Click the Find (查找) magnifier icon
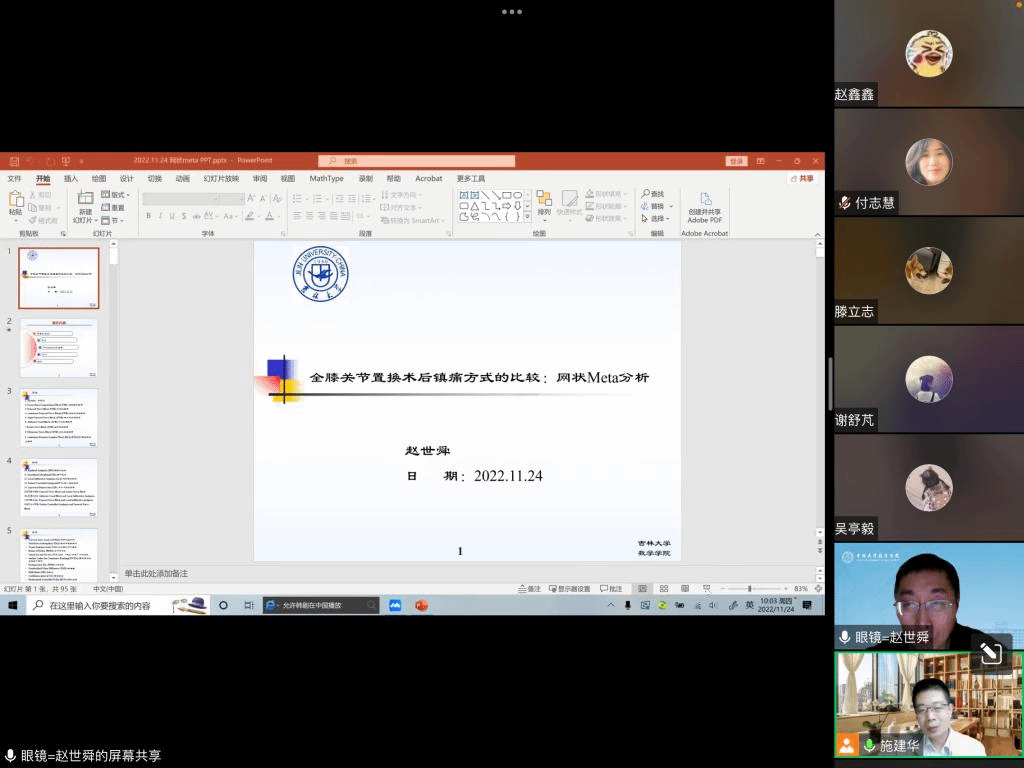Screen dimensions: 1024x768 tap(646, 194)
